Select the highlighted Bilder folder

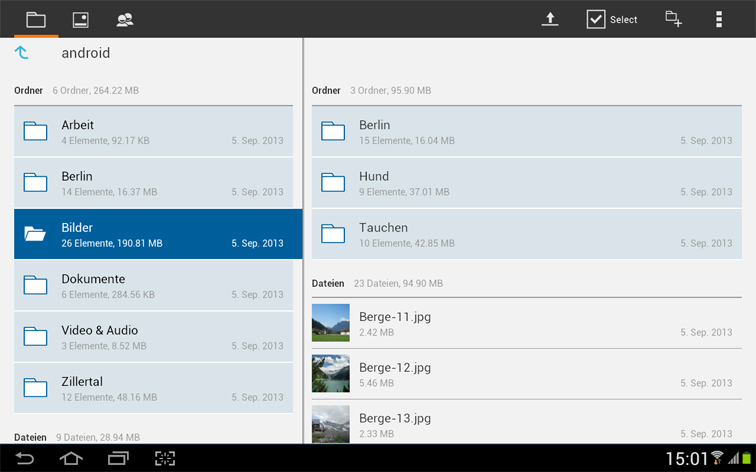coord(158,234)
